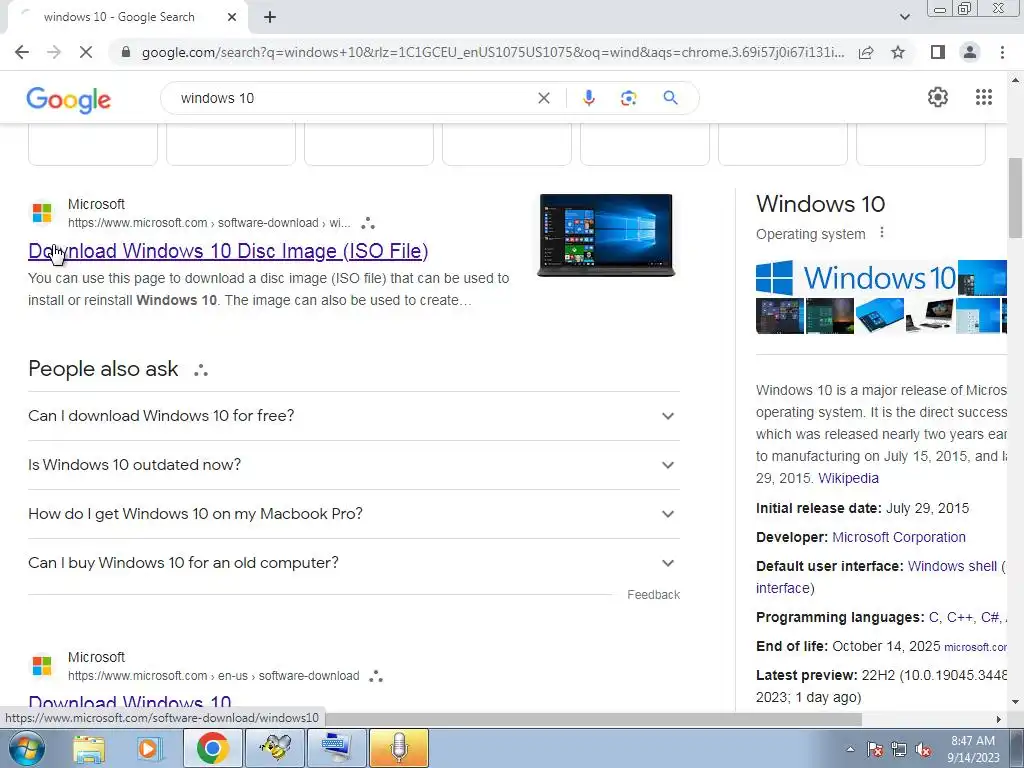Click the network tray icon
Viewport: 1024px width, 768px height.
tap(899, 749)
